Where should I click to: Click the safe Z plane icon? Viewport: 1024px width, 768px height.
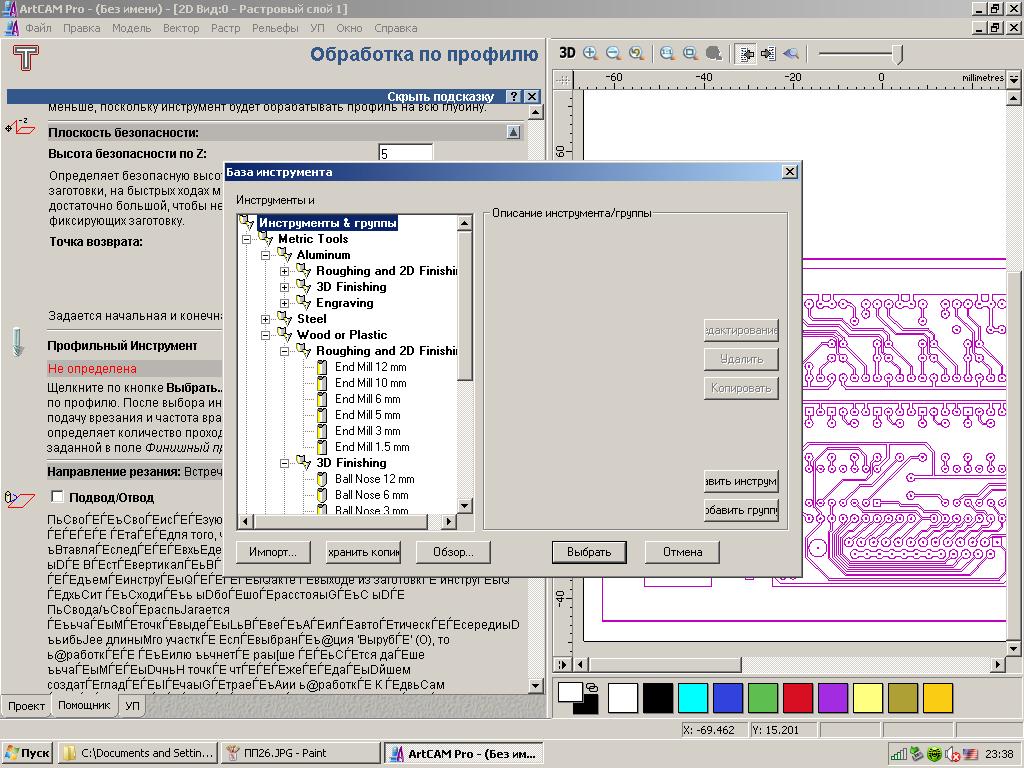(20, 125)
